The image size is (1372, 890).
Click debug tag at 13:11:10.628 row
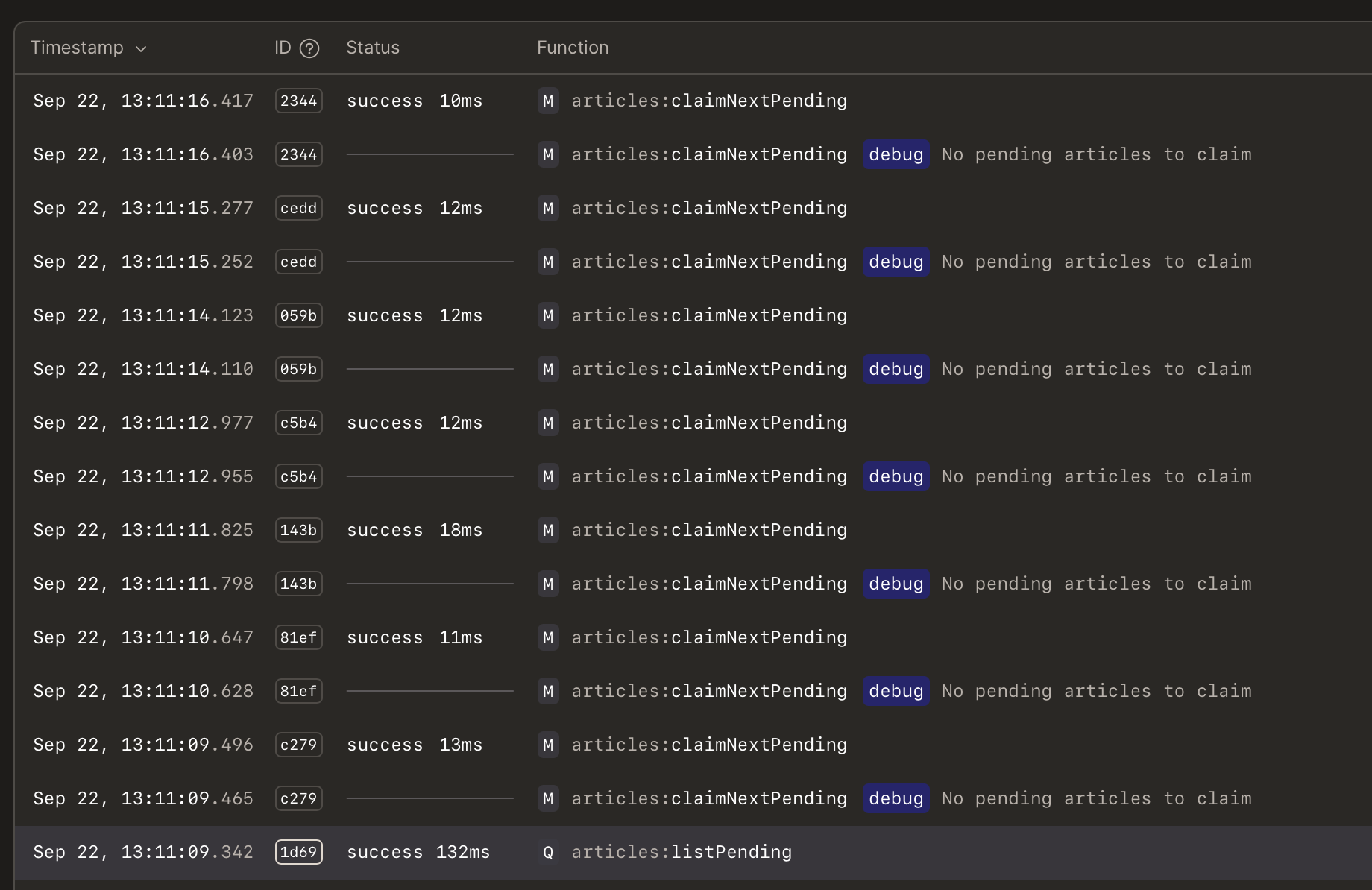coord(896,691)
